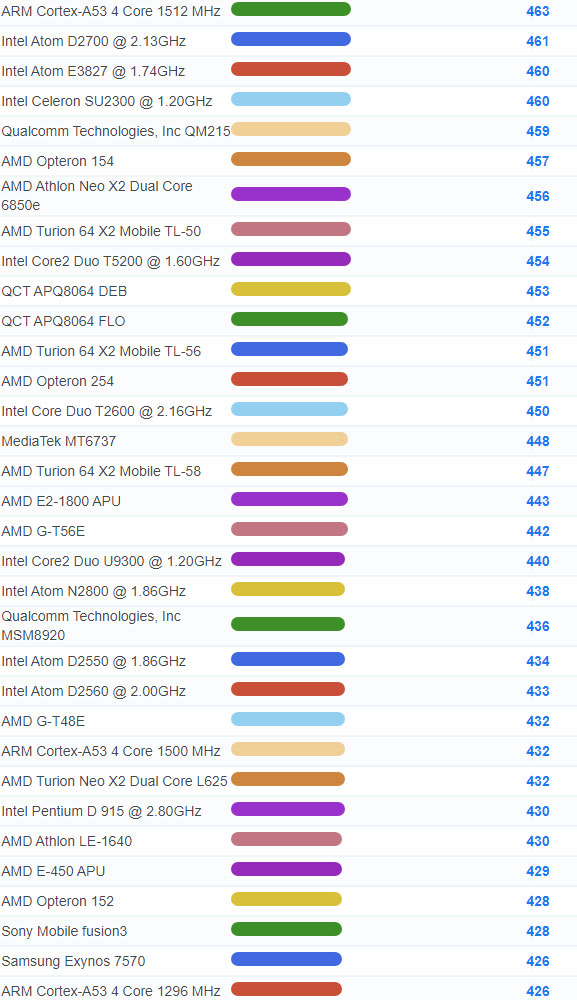Open AMD Turion 64 X2 Mobile TL-58

pyautogui.click(x=101, y=471)
